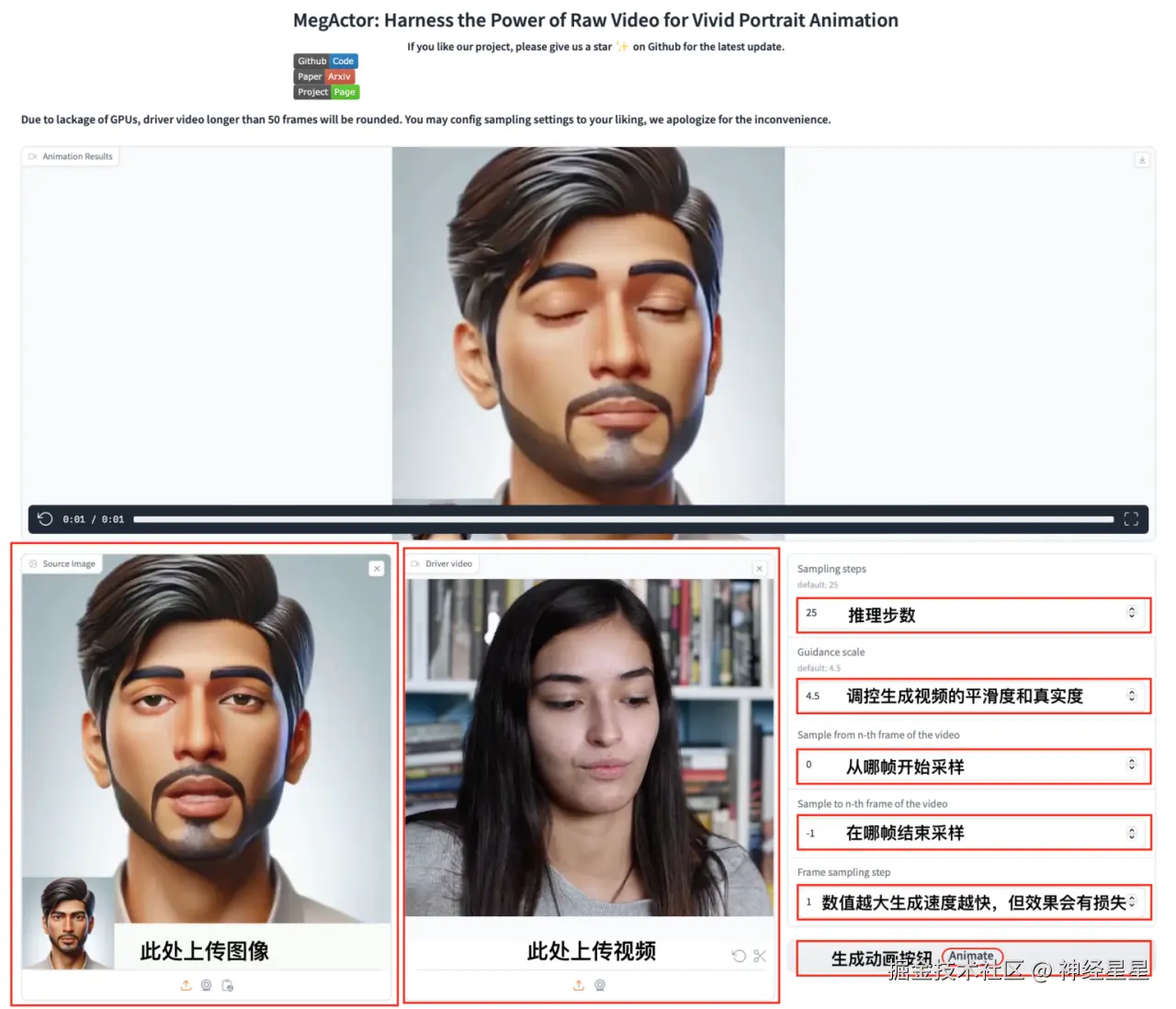
Task: Click the download icon on Animation Results panel
Action: (x=1142, y=160)
